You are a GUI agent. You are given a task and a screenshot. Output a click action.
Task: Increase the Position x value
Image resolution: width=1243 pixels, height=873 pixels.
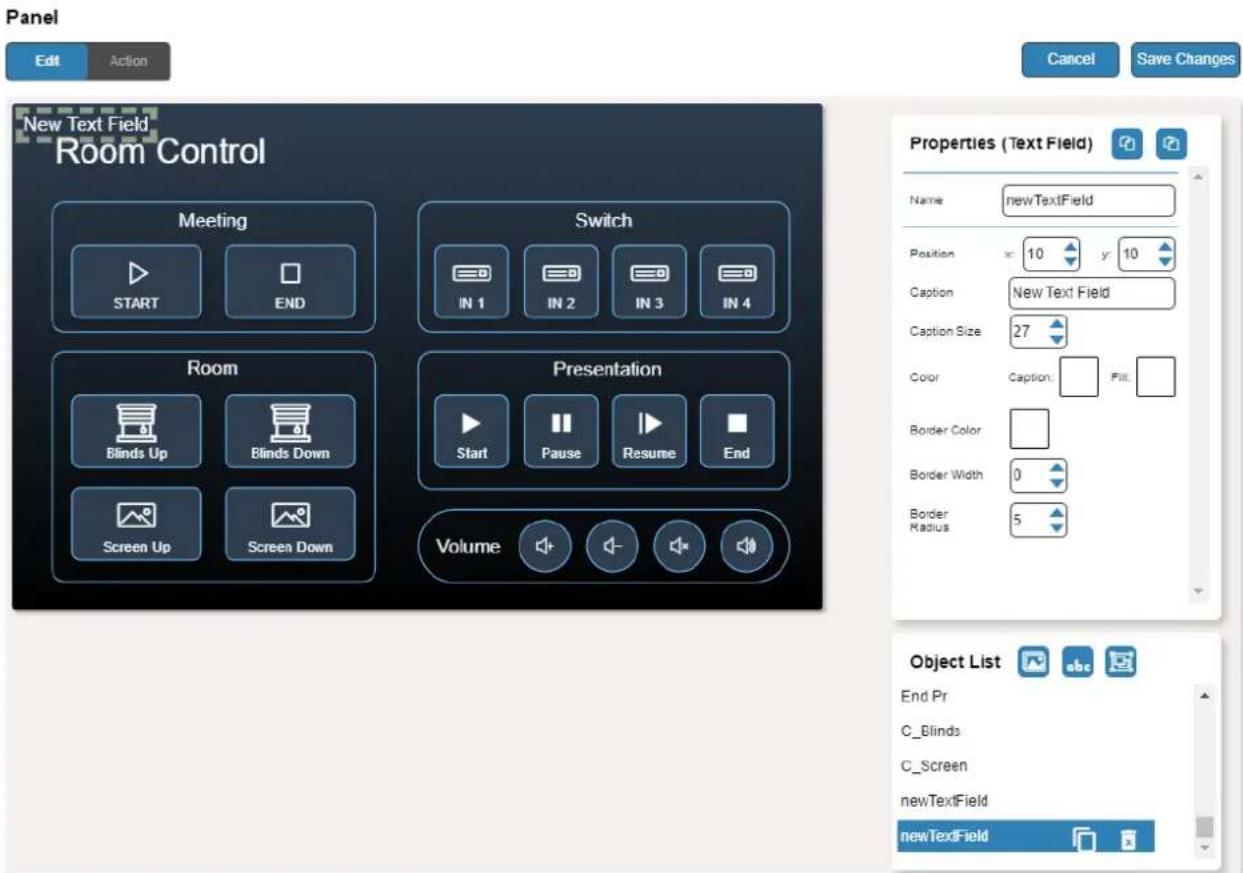click(x=1070, y=247)
